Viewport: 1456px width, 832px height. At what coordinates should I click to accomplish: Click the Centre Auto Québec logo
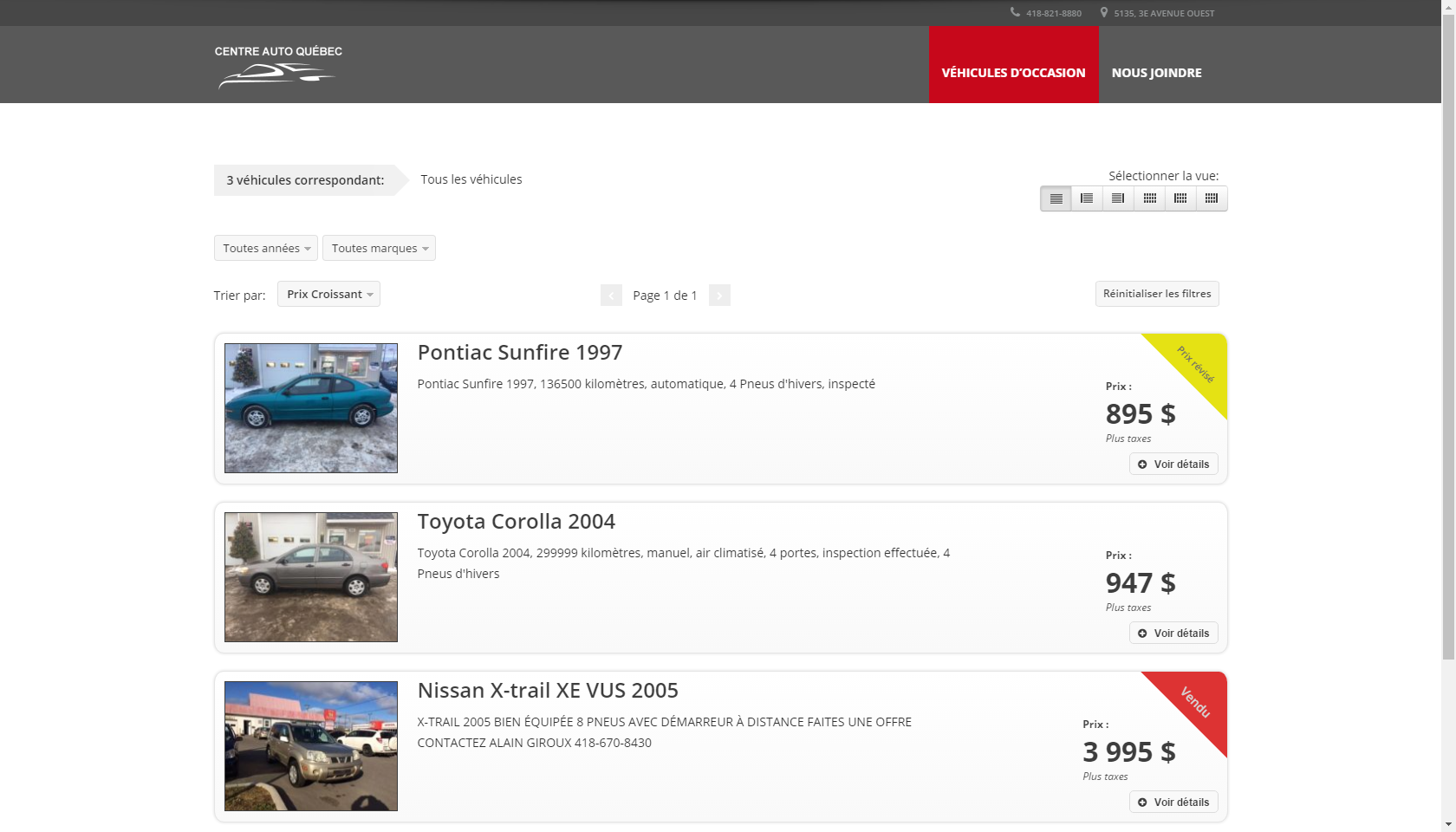point(278,67)
